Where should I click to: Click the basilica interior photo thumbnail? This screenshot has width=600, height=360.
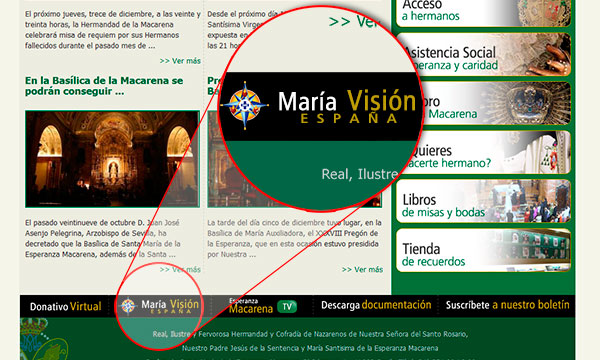[112, 159]
